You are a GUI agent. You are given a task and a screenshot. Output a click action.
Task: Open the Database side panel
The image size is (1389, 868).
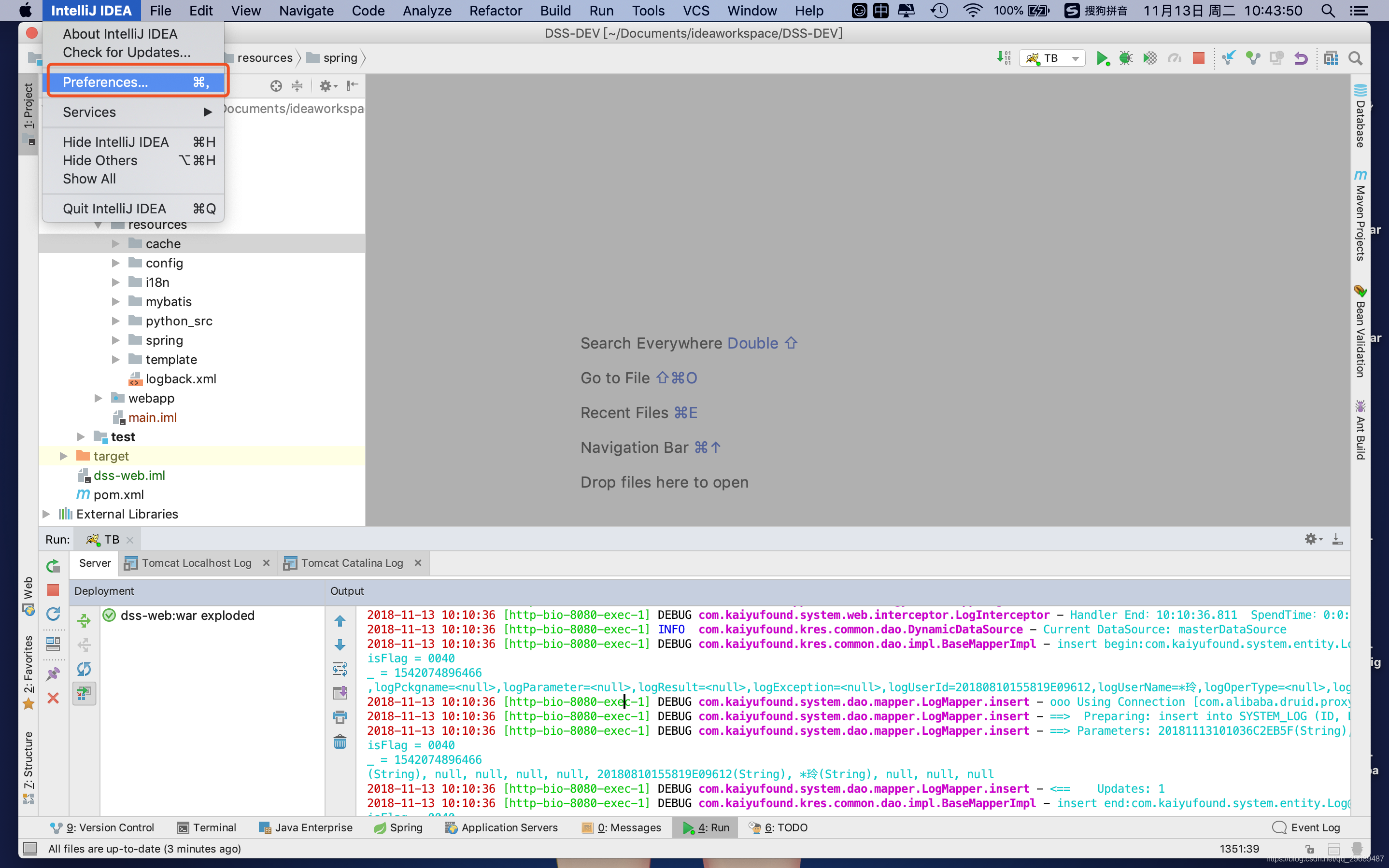pyautogui.click(x=1360, y=115)
